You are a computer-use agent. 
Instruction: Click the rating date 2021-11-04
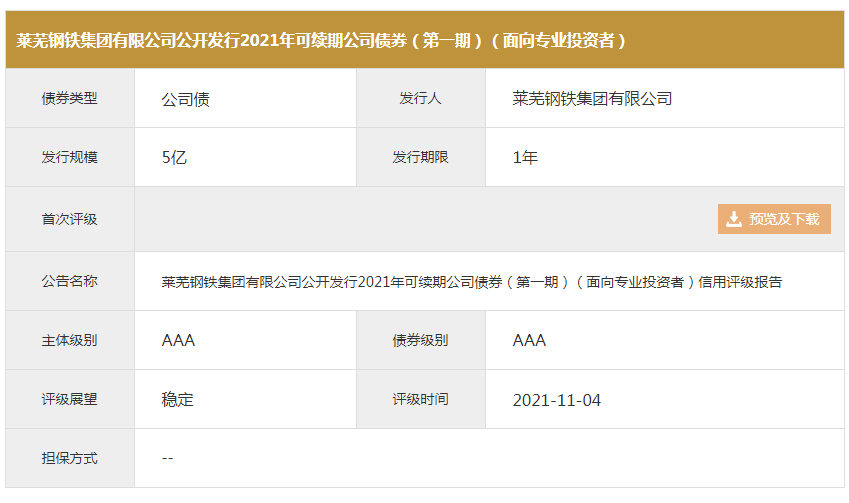(x=557, y=400)
